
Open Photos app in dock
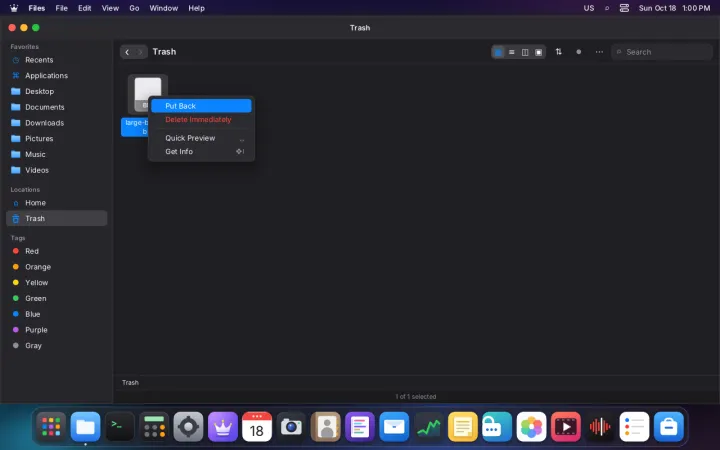531,427
